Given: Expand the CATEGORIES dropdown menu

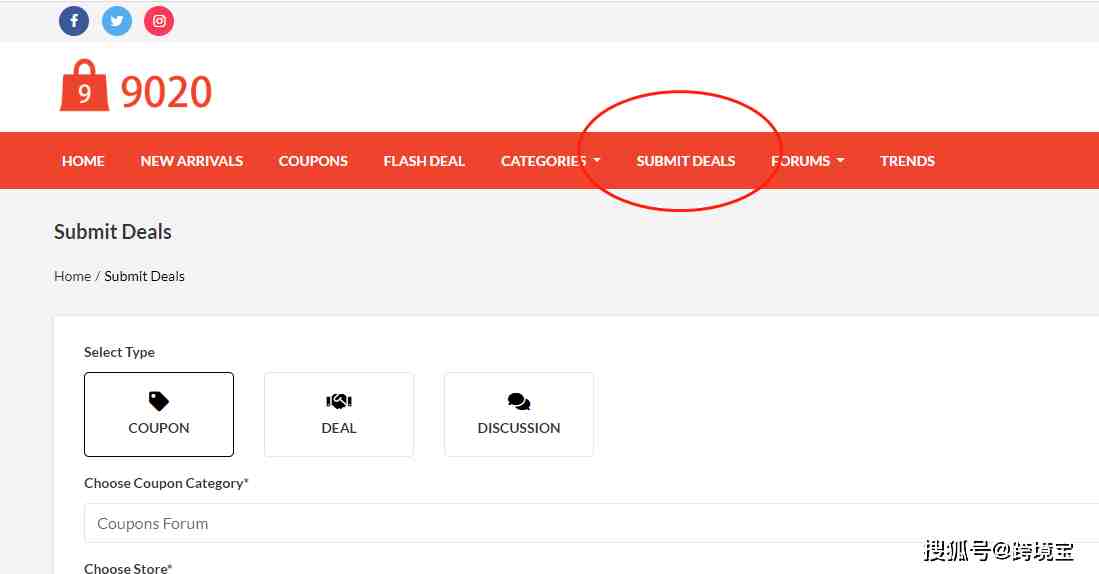Looking at the screenshot, I should 550,161.
